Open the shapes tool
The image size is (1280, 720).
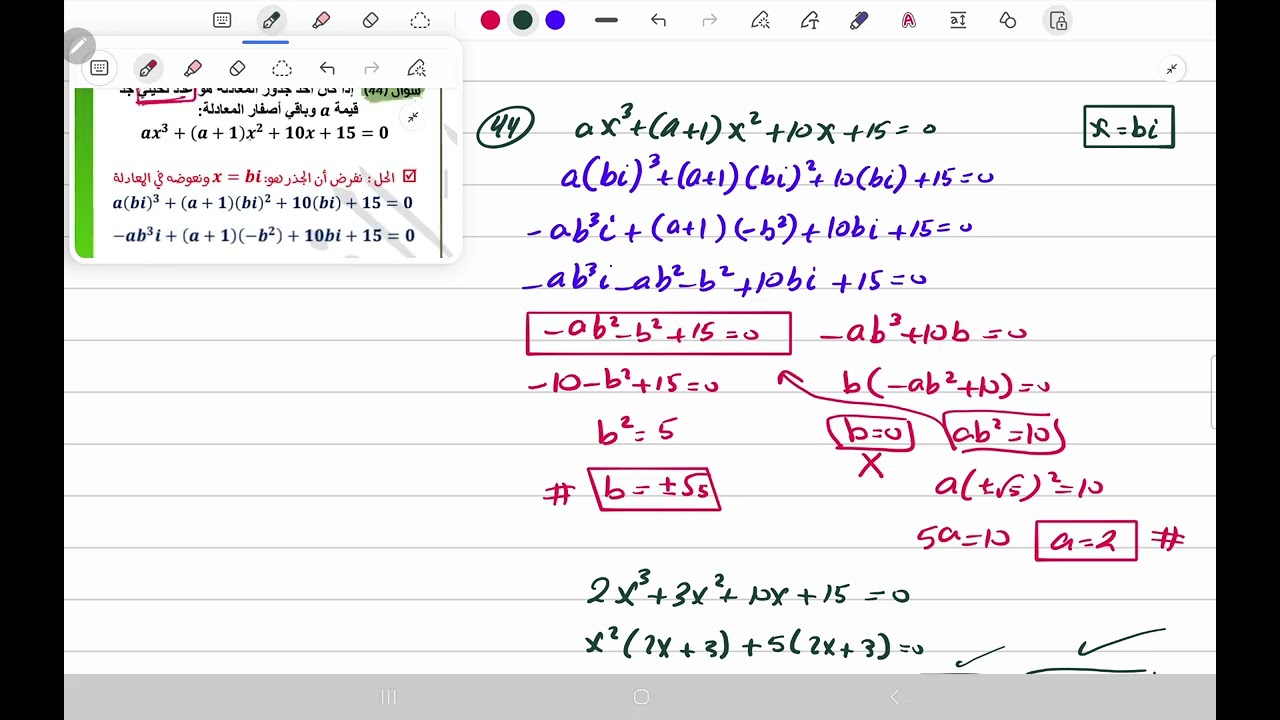coord(1008,20)
